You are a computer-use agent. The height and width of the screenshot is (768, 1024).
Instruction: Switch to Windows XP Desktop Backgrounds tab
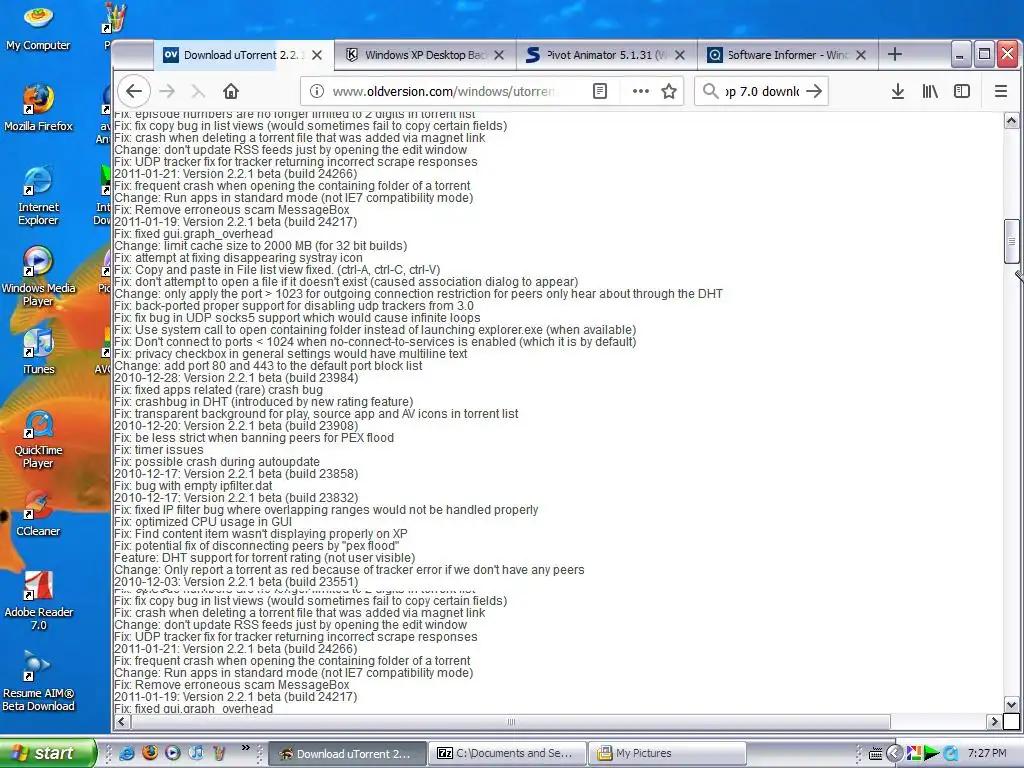424,55
